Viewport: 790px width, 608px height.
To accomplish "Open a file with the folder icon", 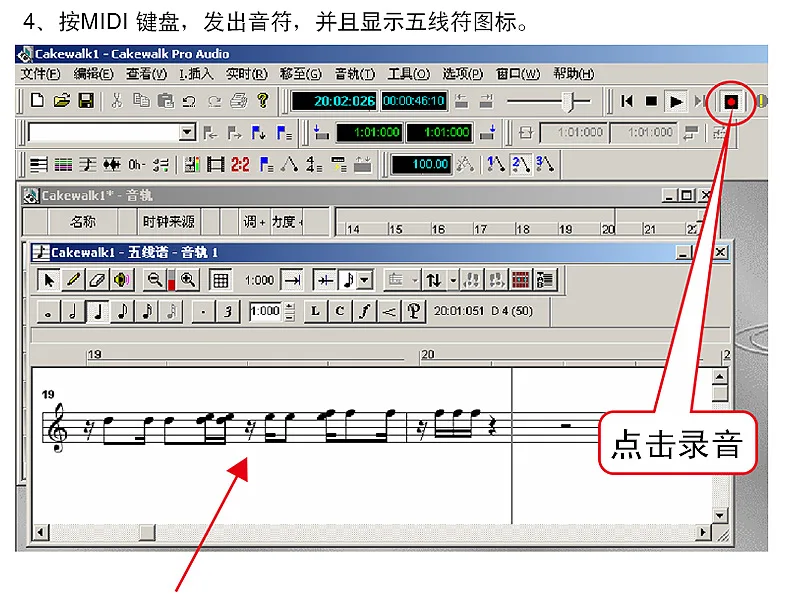I will pyautogui.click(x=61, y=101).
